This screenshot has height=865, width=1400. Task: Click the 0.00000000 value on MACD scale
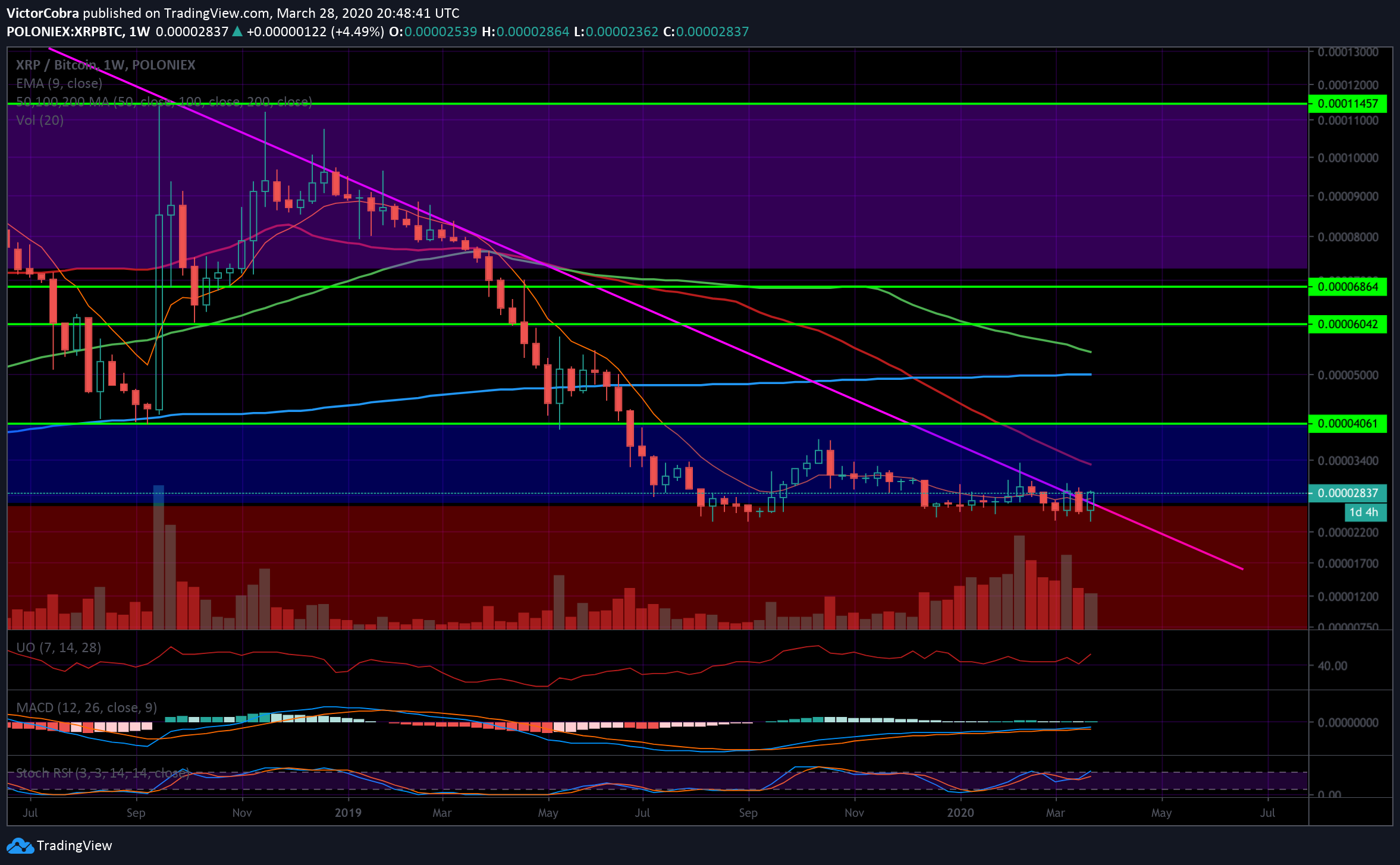[x=1348, y=722]
